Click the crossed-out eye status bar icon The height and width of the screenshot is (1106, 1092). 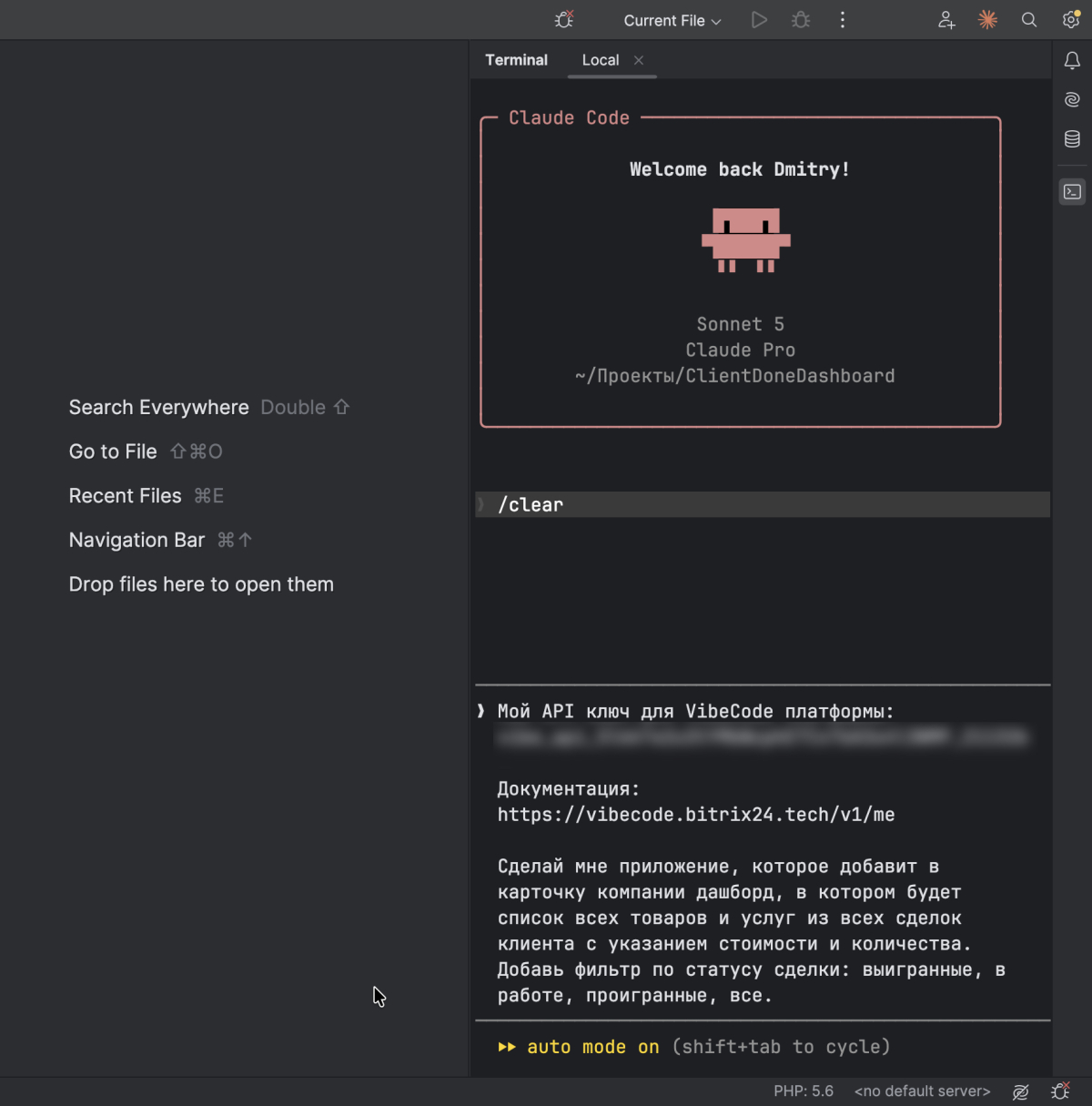(1021, 1091)
